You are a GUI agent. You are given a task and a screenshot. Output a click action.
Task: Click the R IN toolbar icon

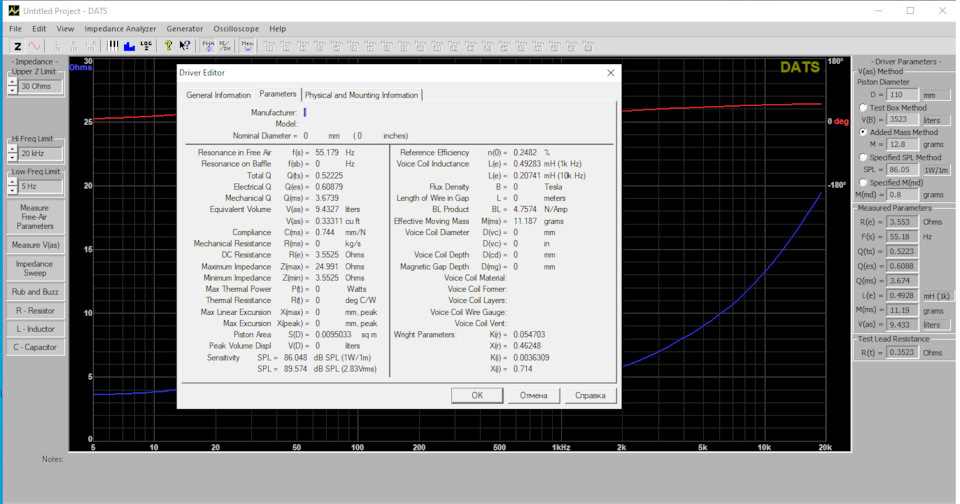click(x=73, y=46)
